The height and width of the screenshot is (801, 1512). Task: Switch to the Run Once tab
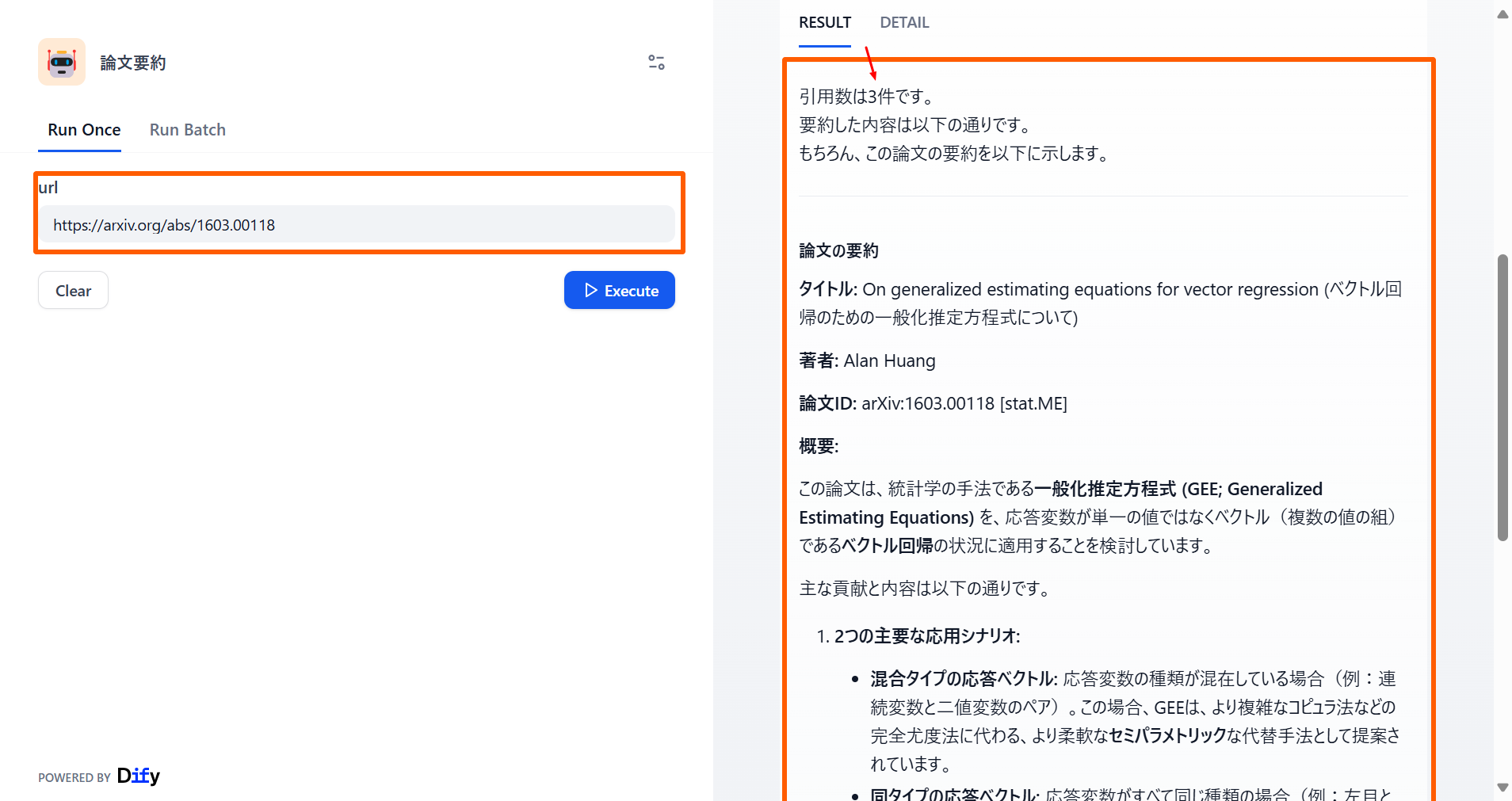click(84, 130)
